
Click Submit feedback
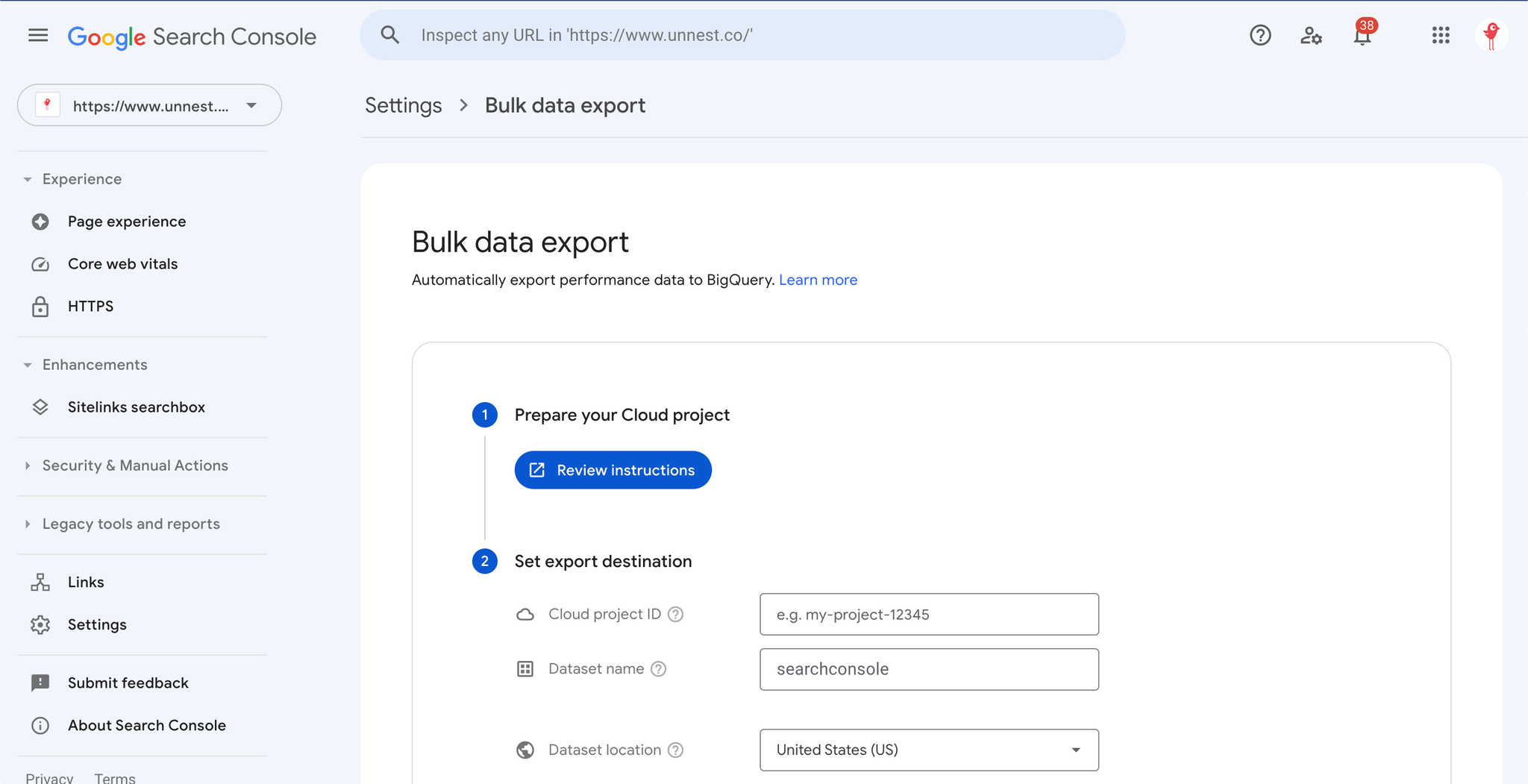click(x=128, y=683)
